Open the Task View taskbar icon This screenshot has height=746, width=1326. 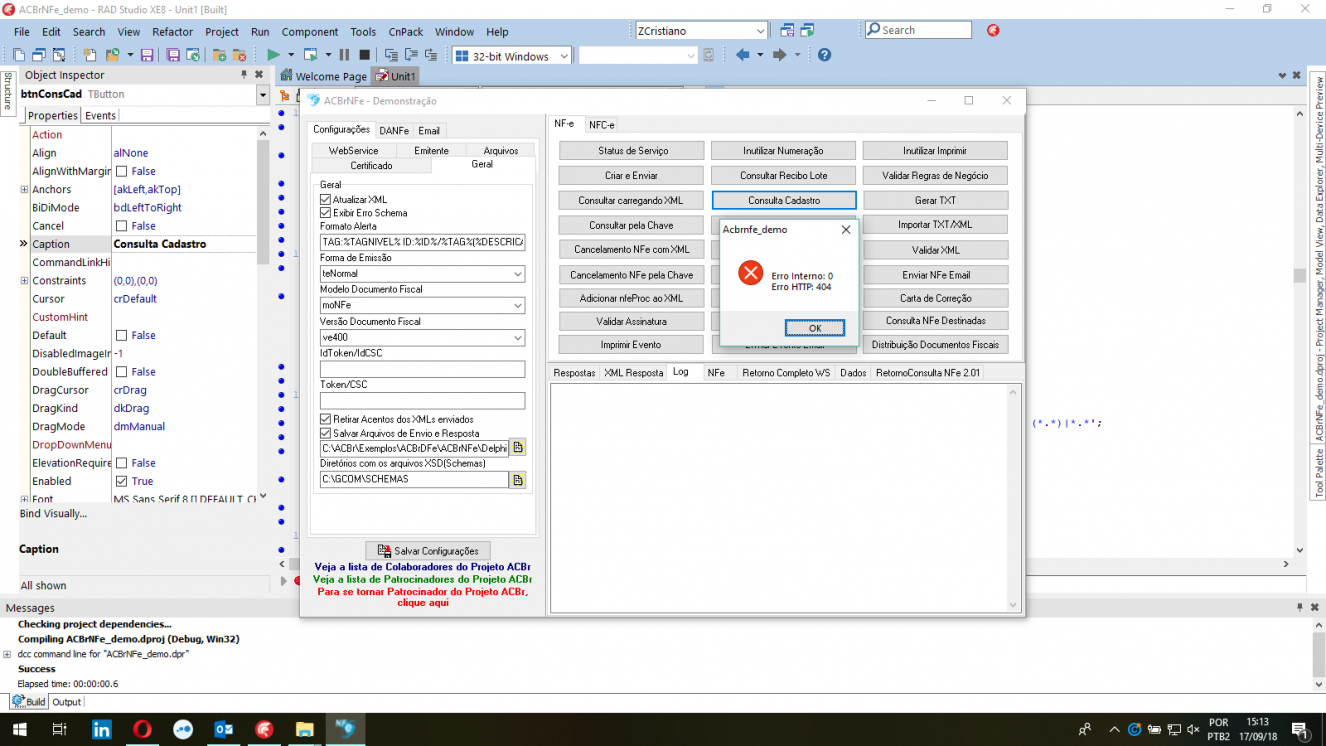tap(60, 729)
